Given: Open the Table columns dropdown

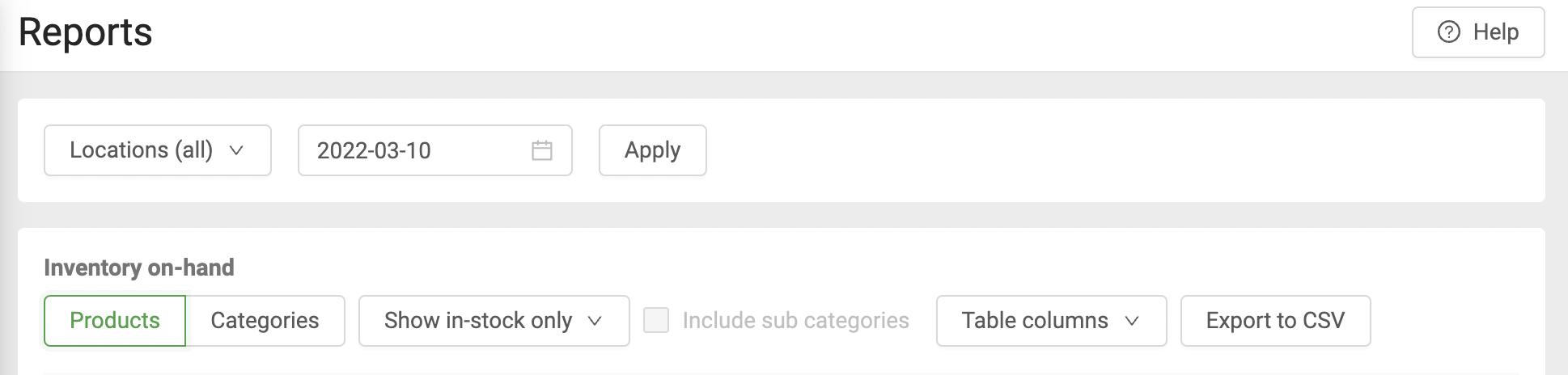Looking at the screenshot, I should 1050,321.
